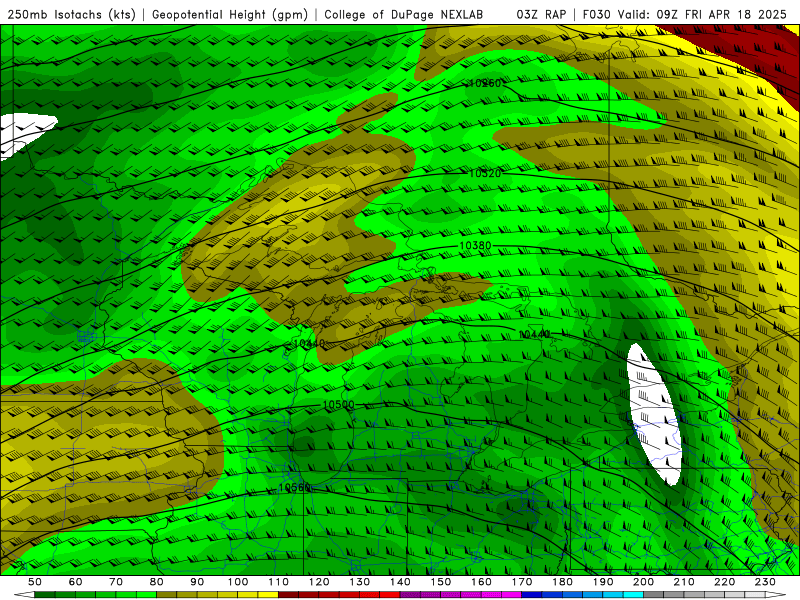The image size is (800, 600).
Task: Click the legend value label 70
Action: tap(116, 582)
